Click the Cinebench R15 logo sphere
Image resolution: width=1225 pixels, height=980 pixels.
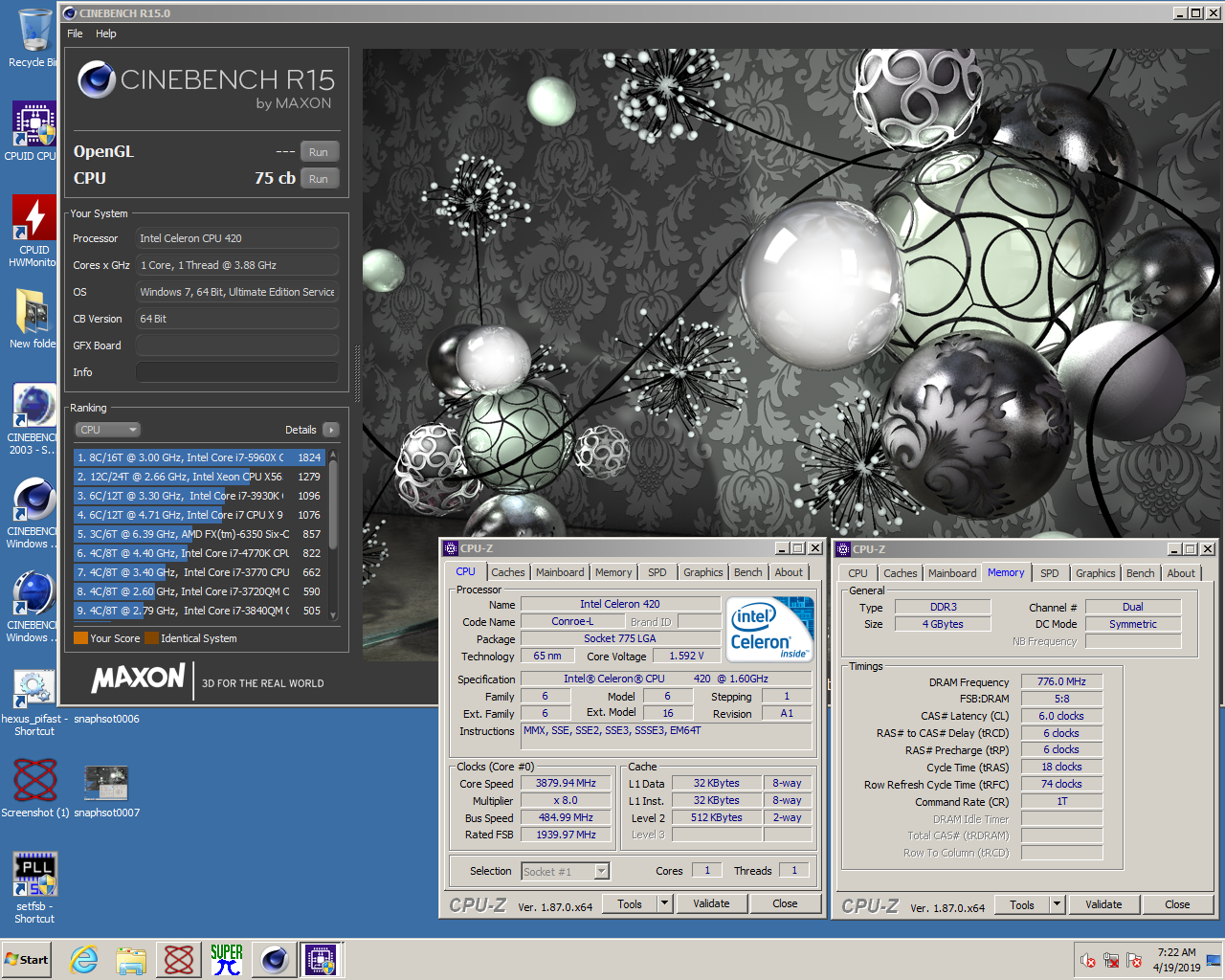(x=97, y=79)
